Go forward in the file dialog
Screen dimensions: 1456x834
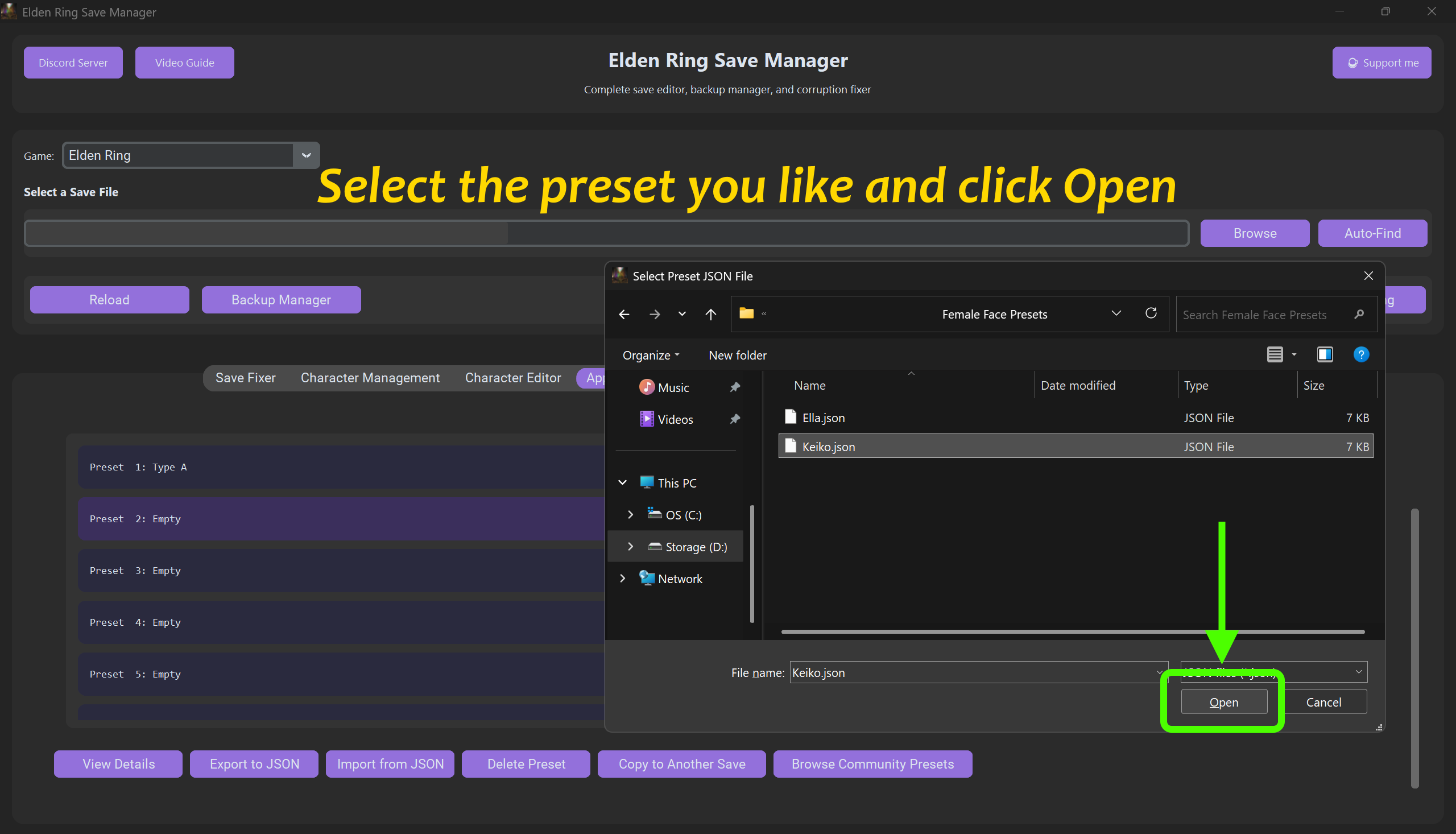655,314
